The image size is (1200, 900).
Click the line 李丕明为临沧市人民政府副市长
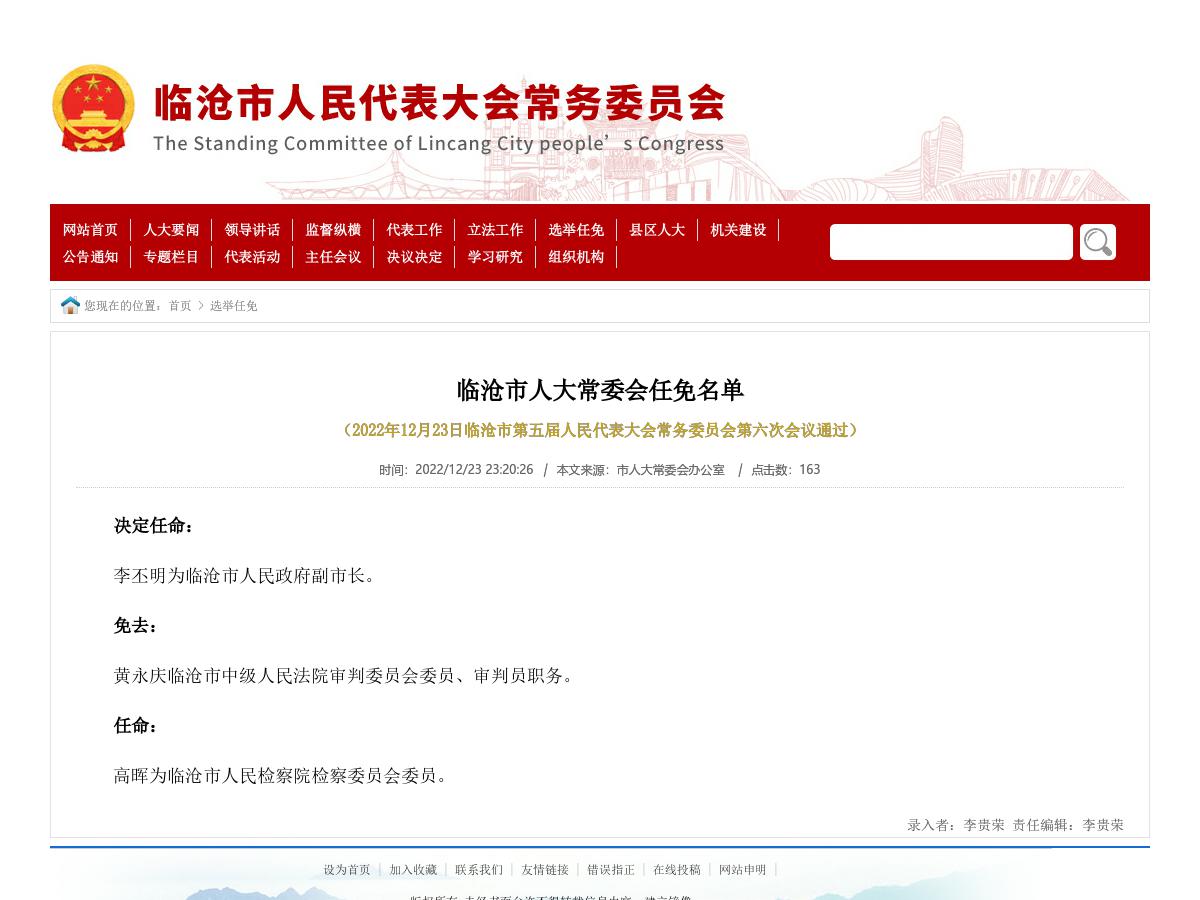point(245,576)
